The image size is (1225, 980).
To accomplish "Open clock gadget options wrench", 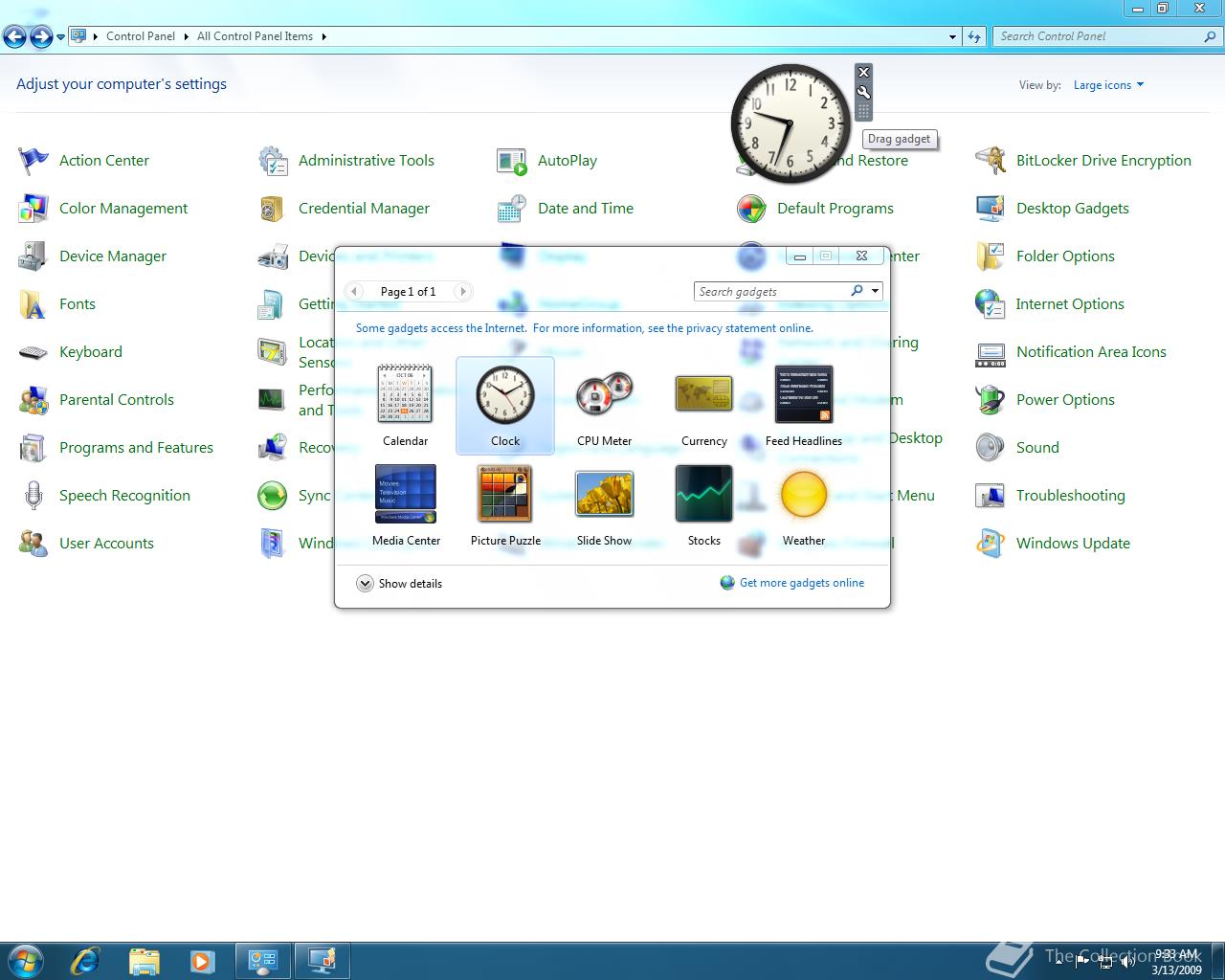I will pos(863,92).
